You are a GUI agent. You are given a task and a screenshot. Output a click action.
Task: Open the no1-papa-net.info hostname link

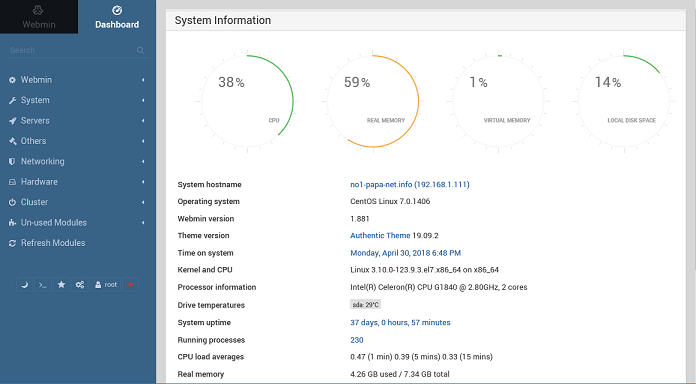pyautogui.click(x=410, y=185)
